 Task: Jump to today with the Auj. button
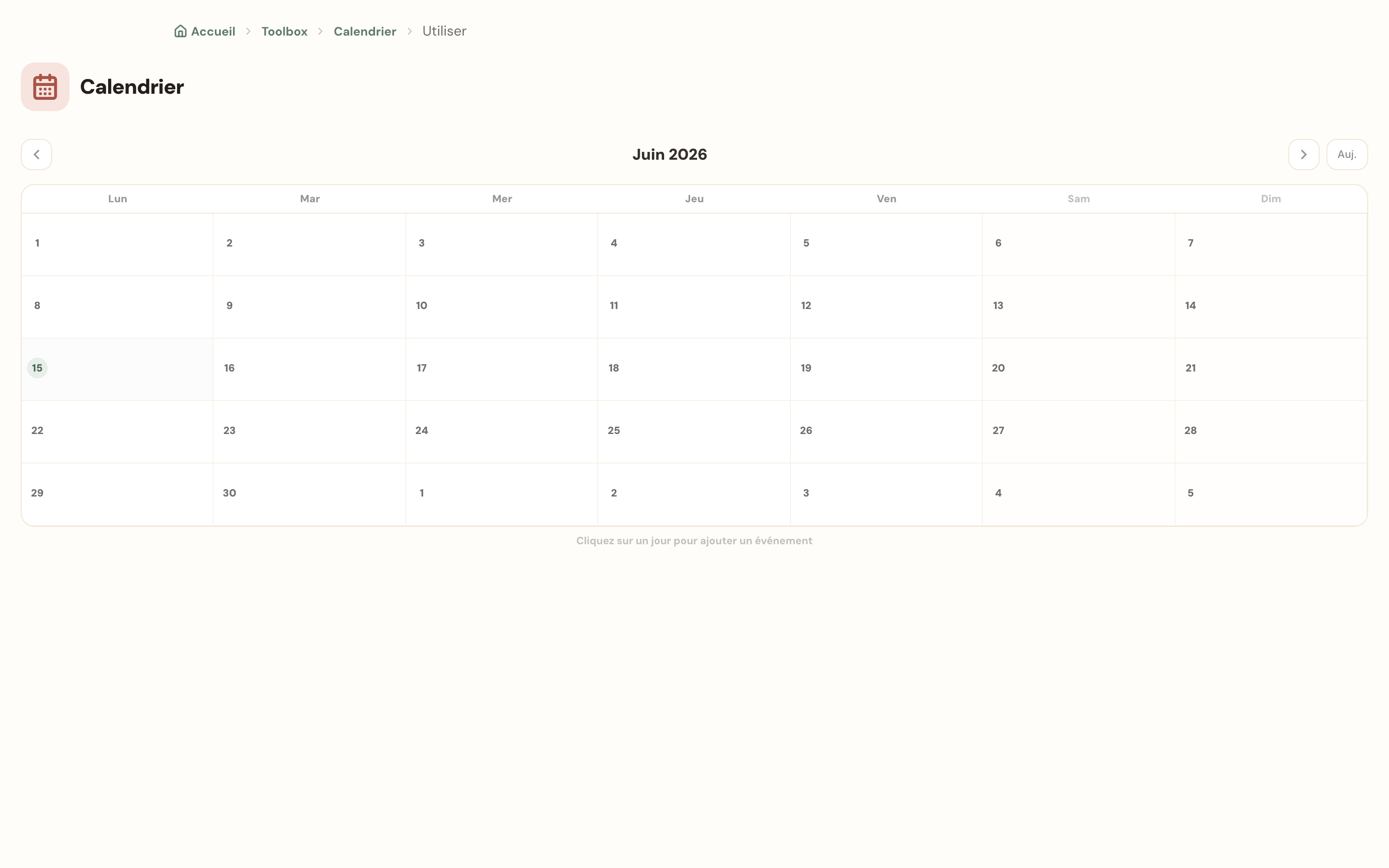point(1346,155)
